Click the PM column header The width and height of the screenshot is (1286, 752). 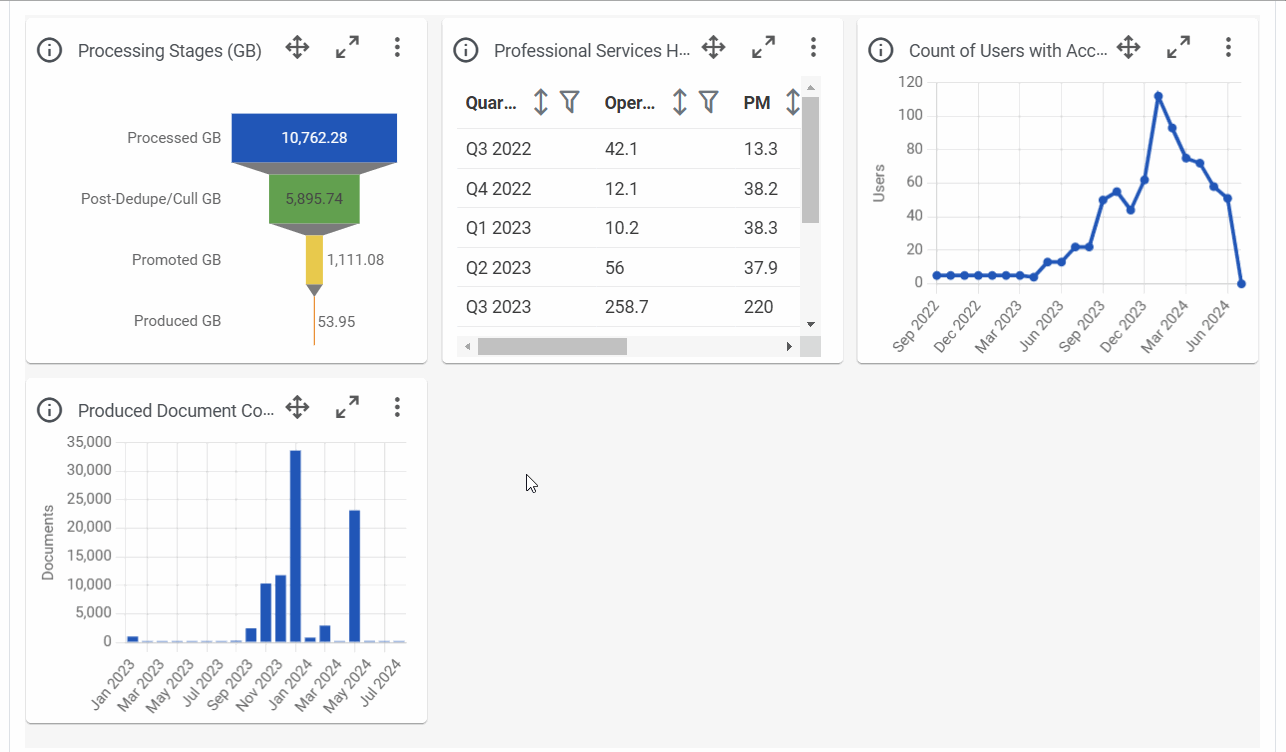point(757,102)
